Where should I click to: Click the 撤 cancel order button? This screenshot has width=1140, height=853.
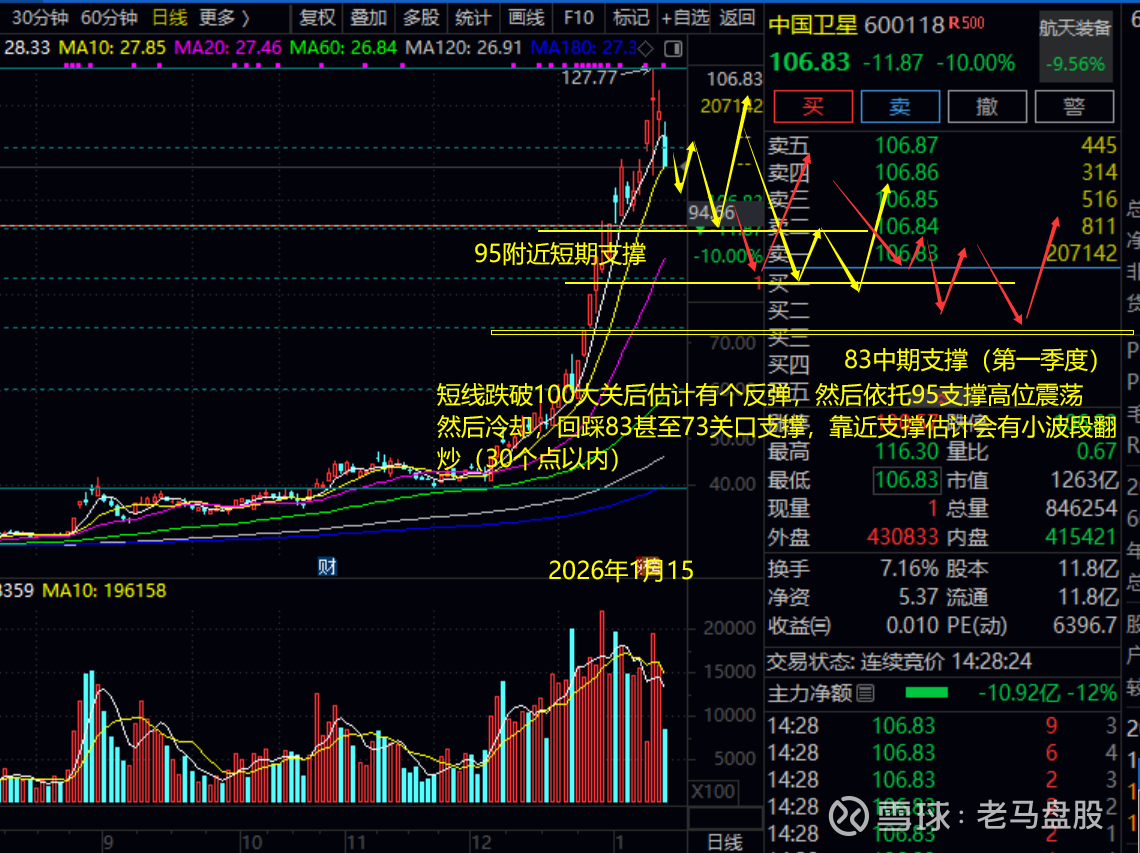tap(987, 107)
